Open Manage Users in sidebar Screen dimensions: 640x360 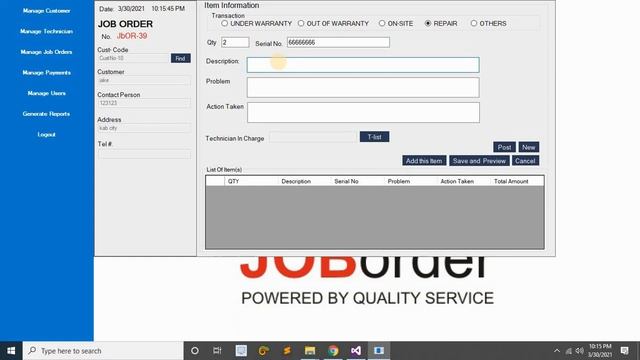coord(46,93)
